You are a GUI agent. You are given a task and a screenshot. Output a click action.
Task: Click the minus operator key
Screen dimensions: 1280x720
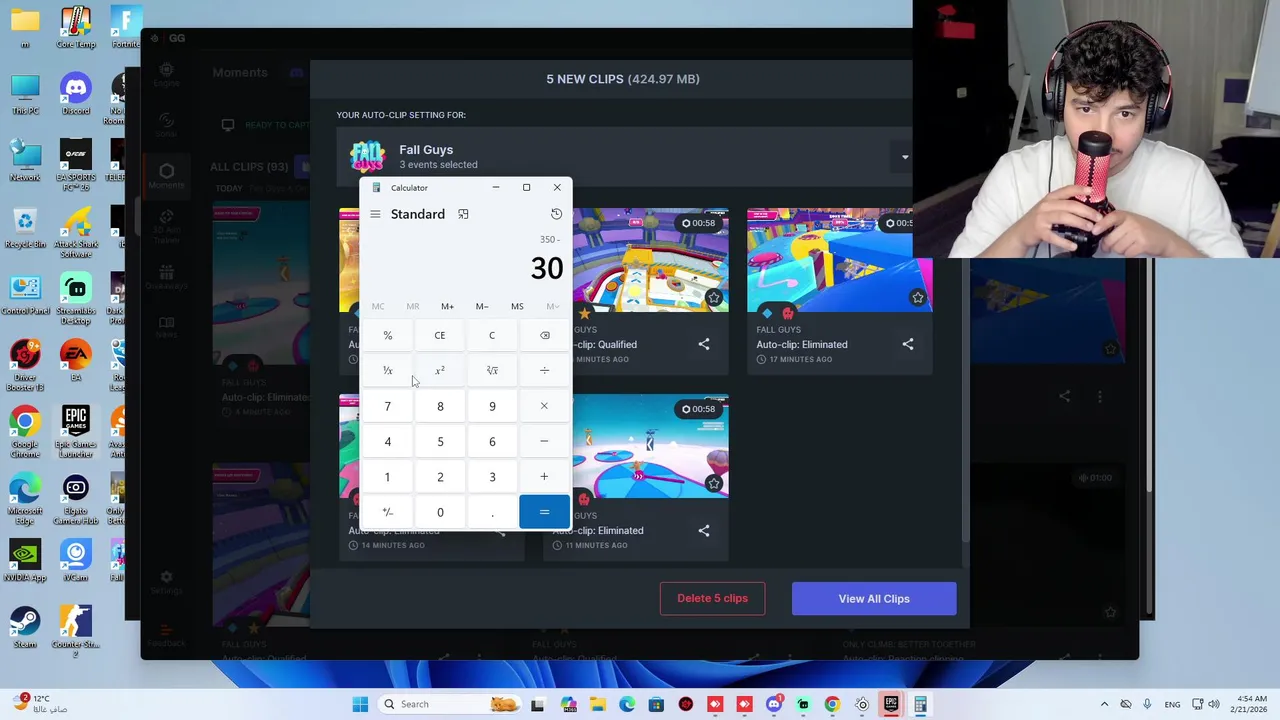[x=544, y=441]
